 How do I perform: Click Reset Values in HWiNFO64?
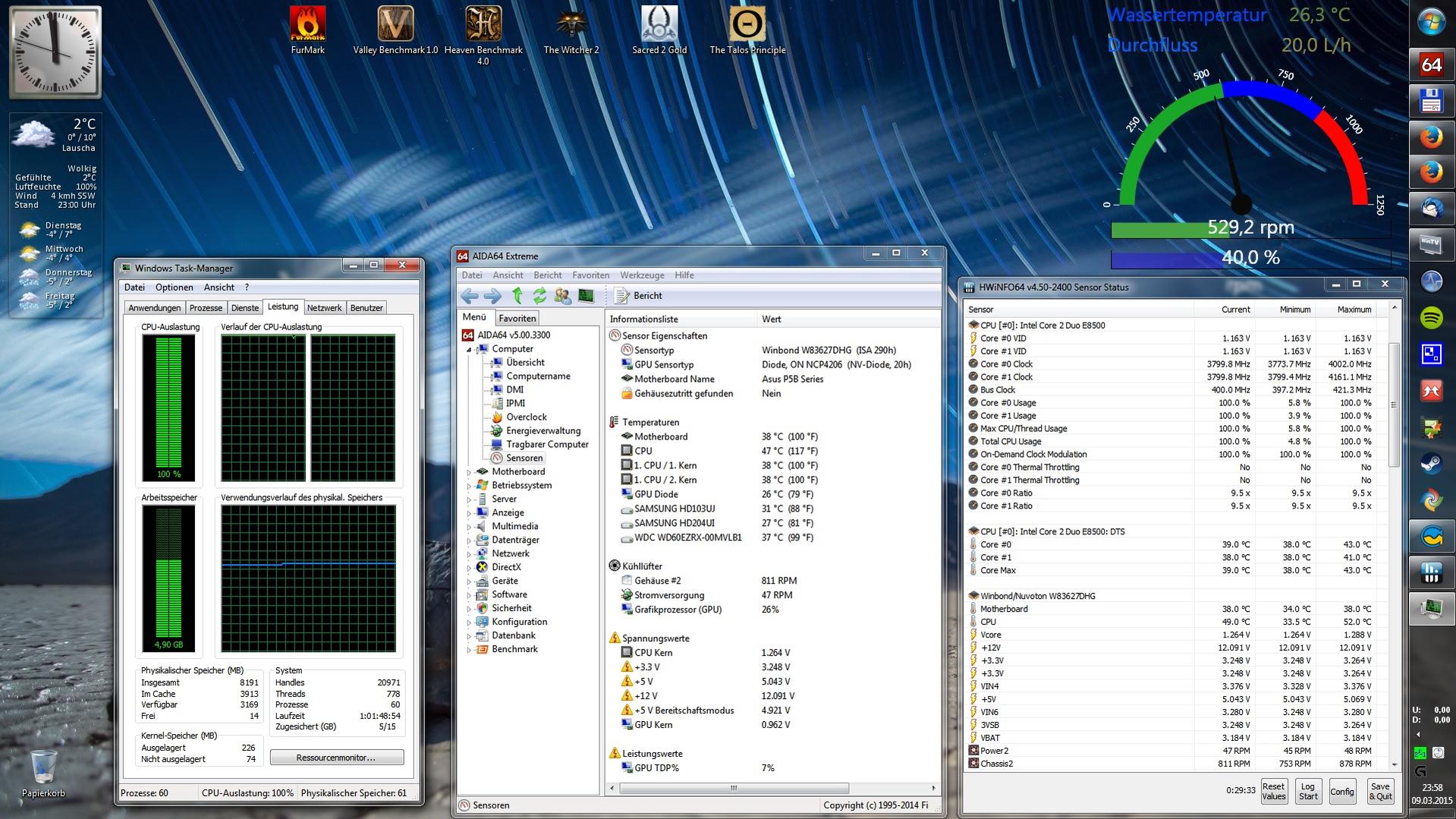point(1274,791)
